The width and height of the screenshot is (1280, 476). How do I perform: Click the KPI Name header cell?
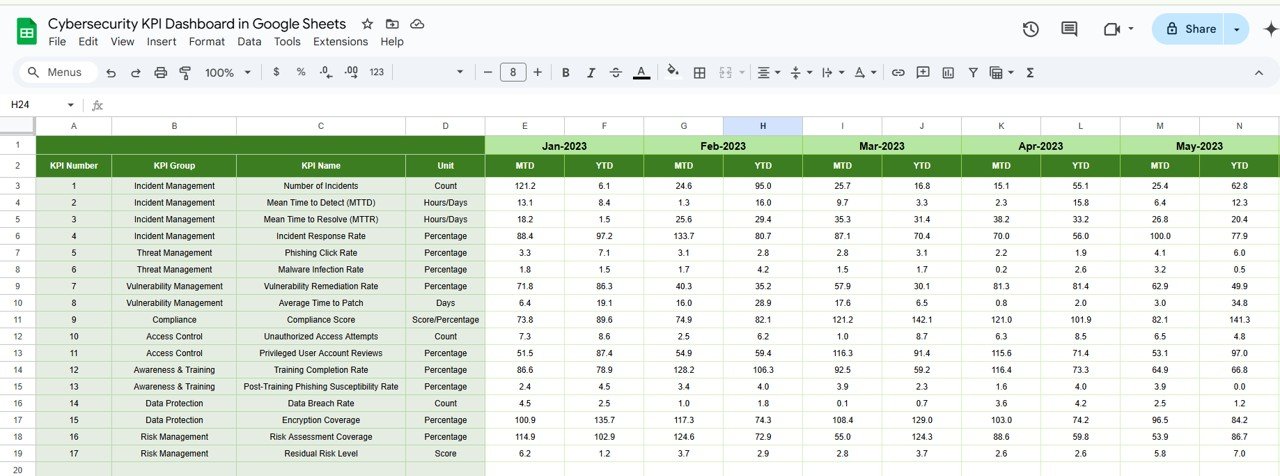tap(321, 165)
